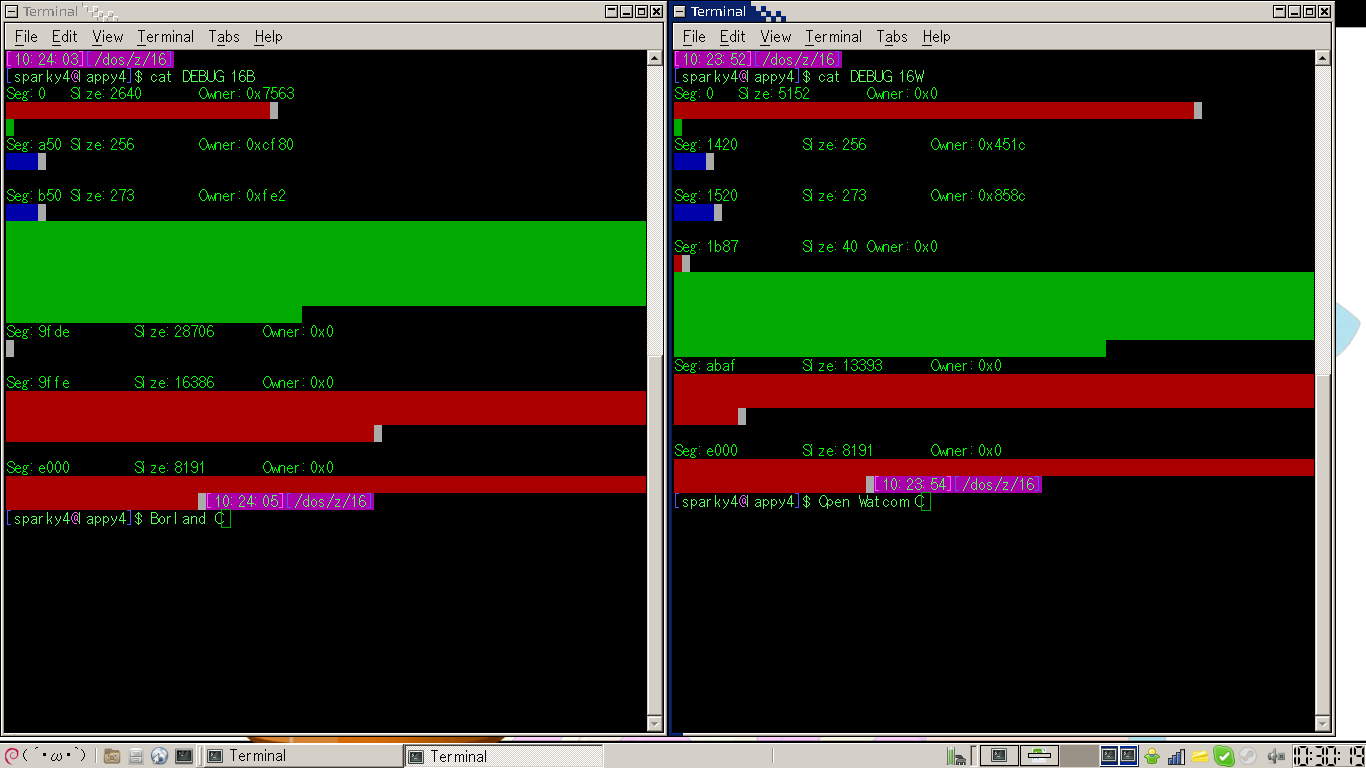This screenshot has width=1366, height=768.
Task: Open the file cabinet drawer icon in panel
Action: click(x=136, y=756)
